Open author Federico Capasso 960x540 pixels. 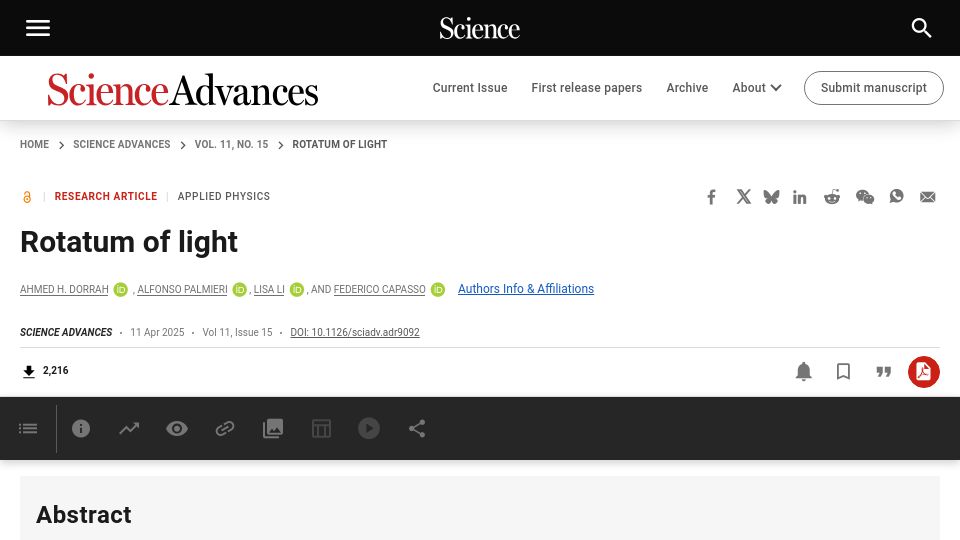[380, 290]
